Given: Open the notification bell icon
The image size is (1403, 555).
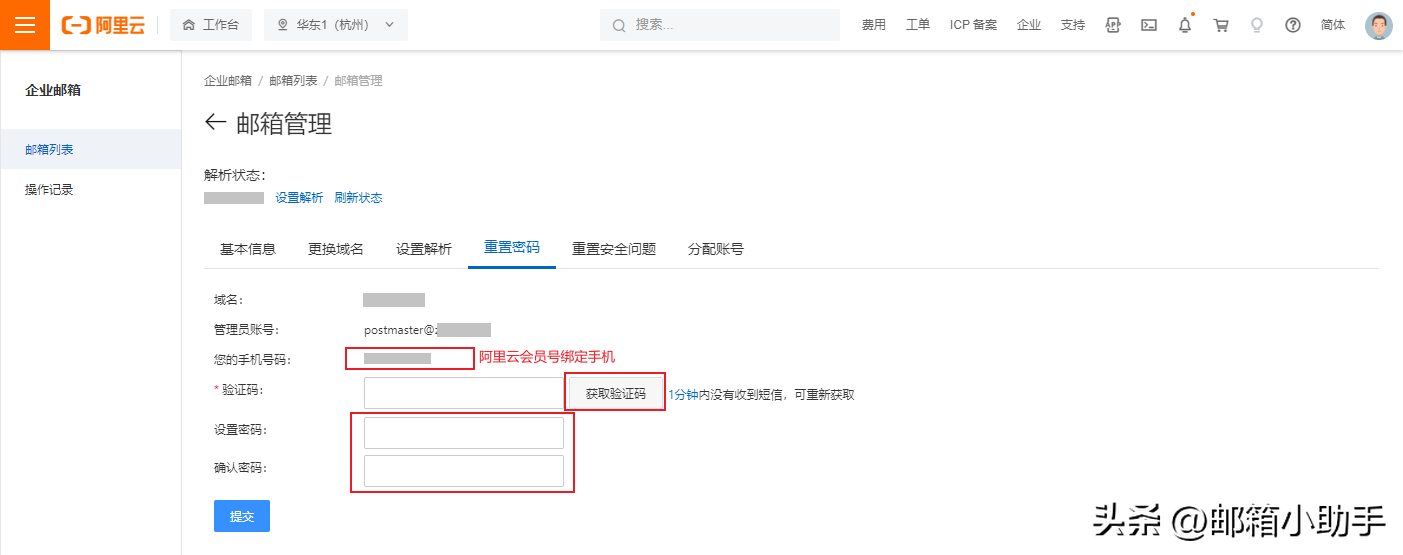Looking at the screenshot, I should click(x=1185, y=25).
